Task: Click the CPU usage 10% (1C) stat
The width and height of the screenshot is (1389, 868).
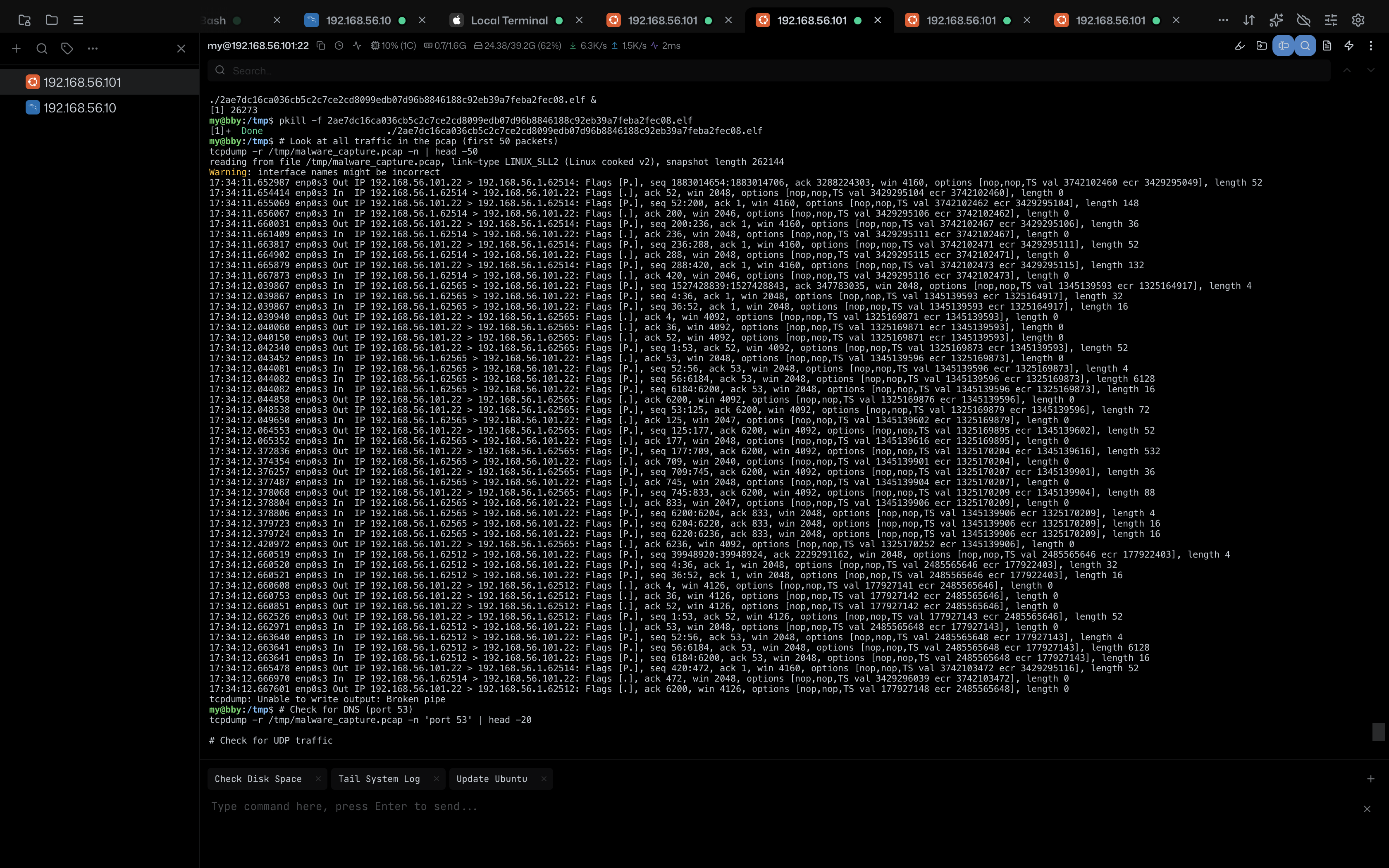Action: click(x=393, y=45)
